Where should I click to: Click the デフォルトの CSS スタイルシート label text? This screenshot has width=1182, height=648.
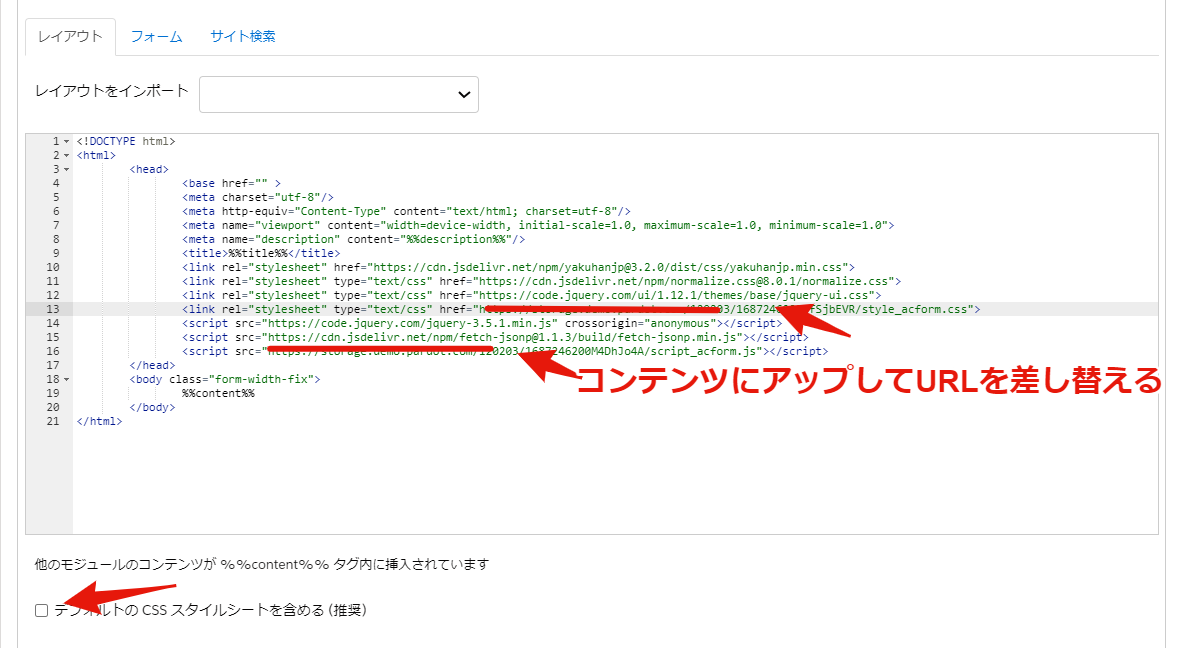(210, 610)
